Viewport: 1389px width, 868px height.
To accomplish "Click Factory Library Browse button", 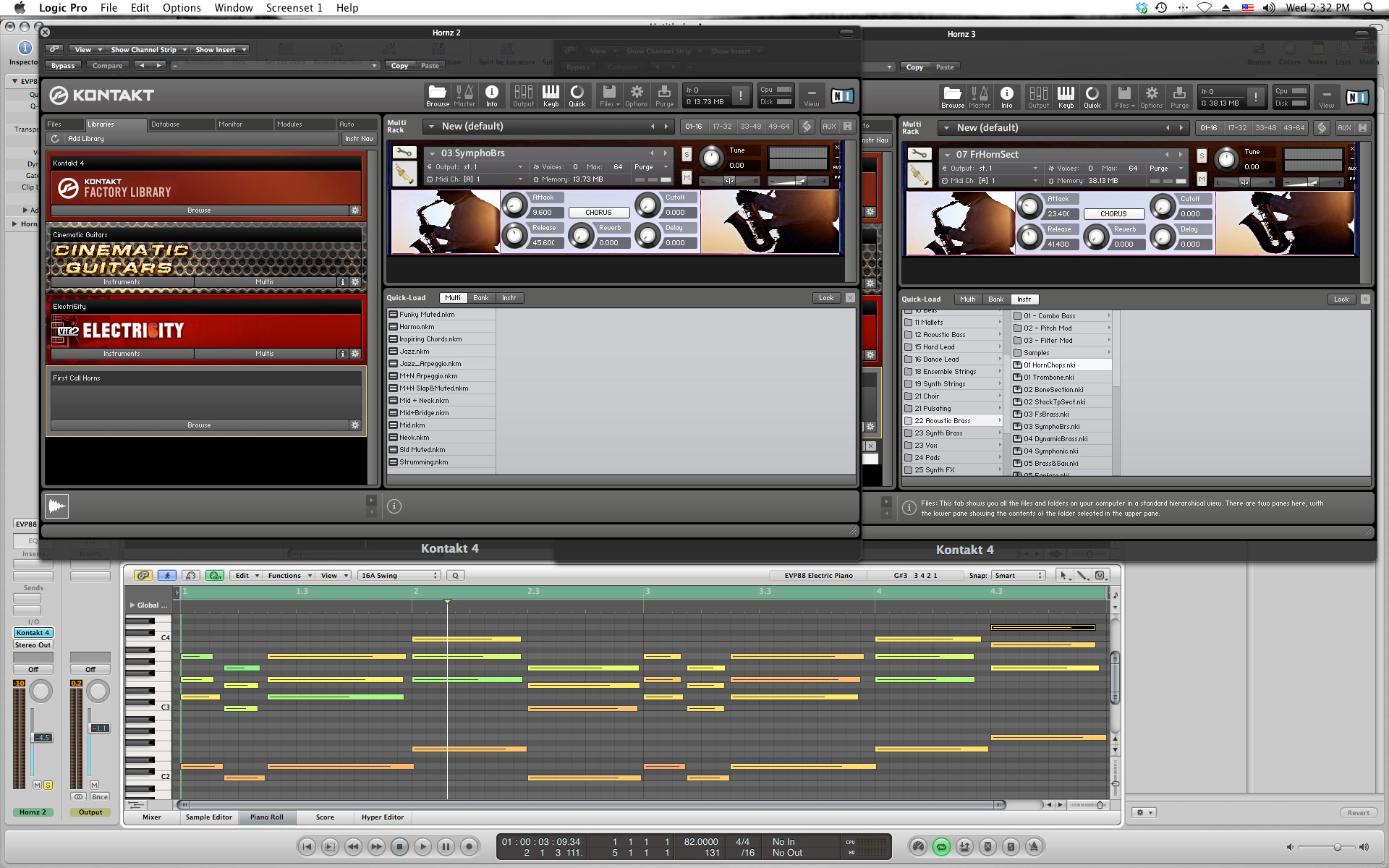I will click(x=199, y=210).
